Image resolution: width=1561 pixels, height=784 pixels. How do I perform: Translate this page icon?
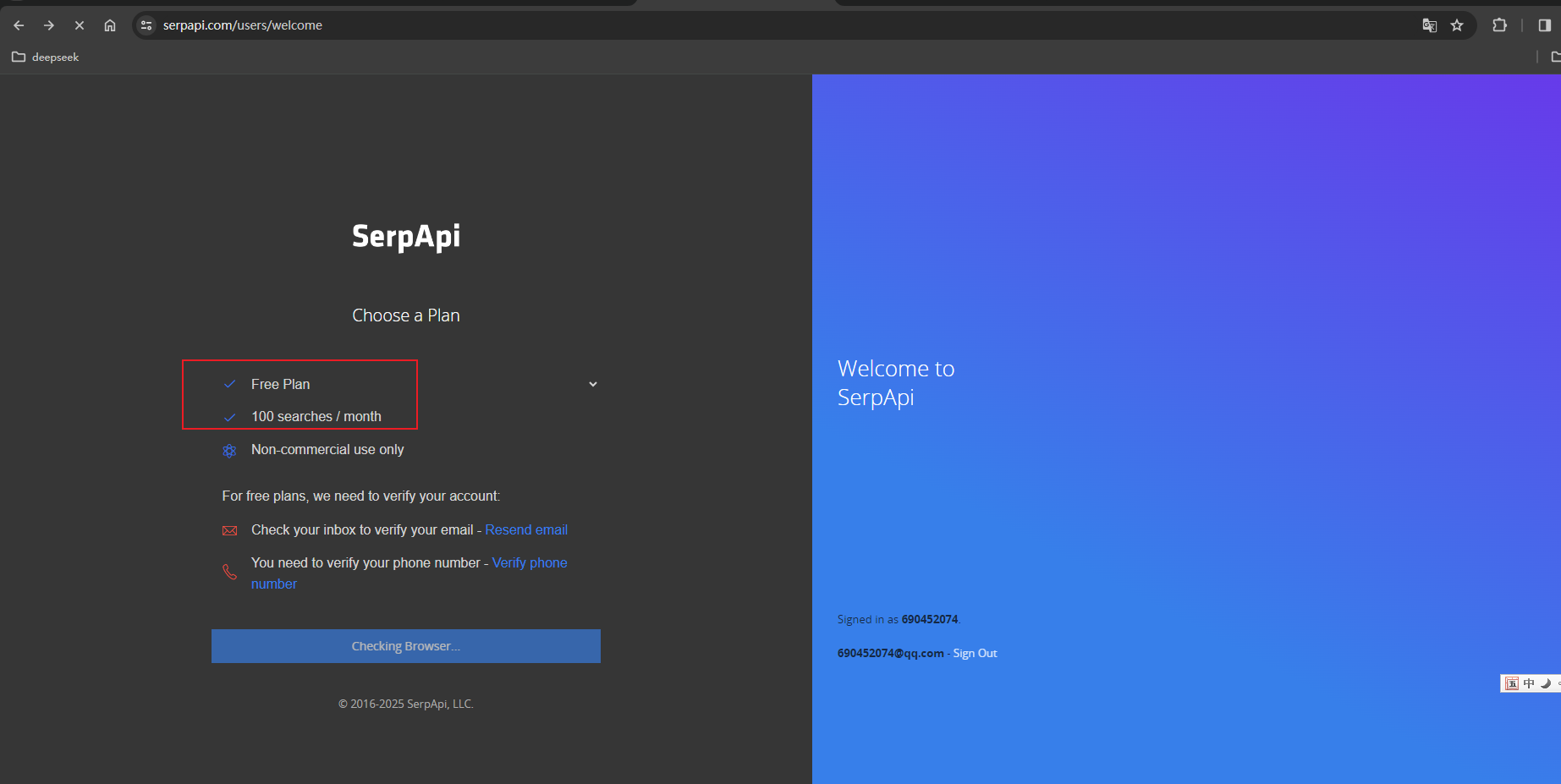(x=1430, y=25)
